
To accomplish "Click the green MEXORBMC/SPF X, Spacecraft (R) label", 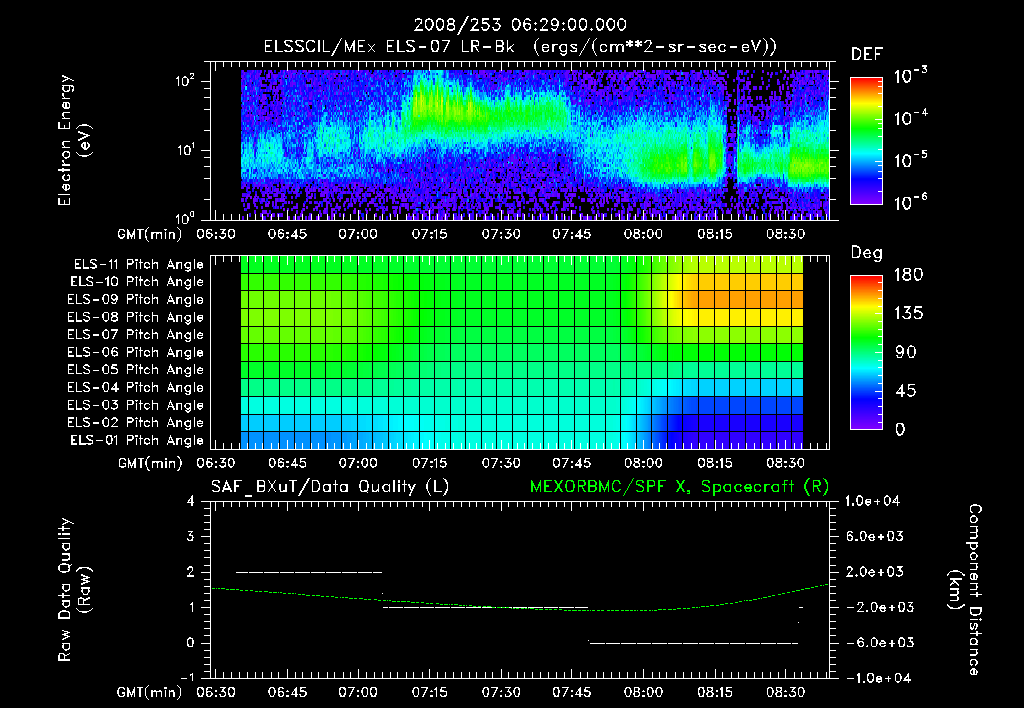I will tap(679, 487).
